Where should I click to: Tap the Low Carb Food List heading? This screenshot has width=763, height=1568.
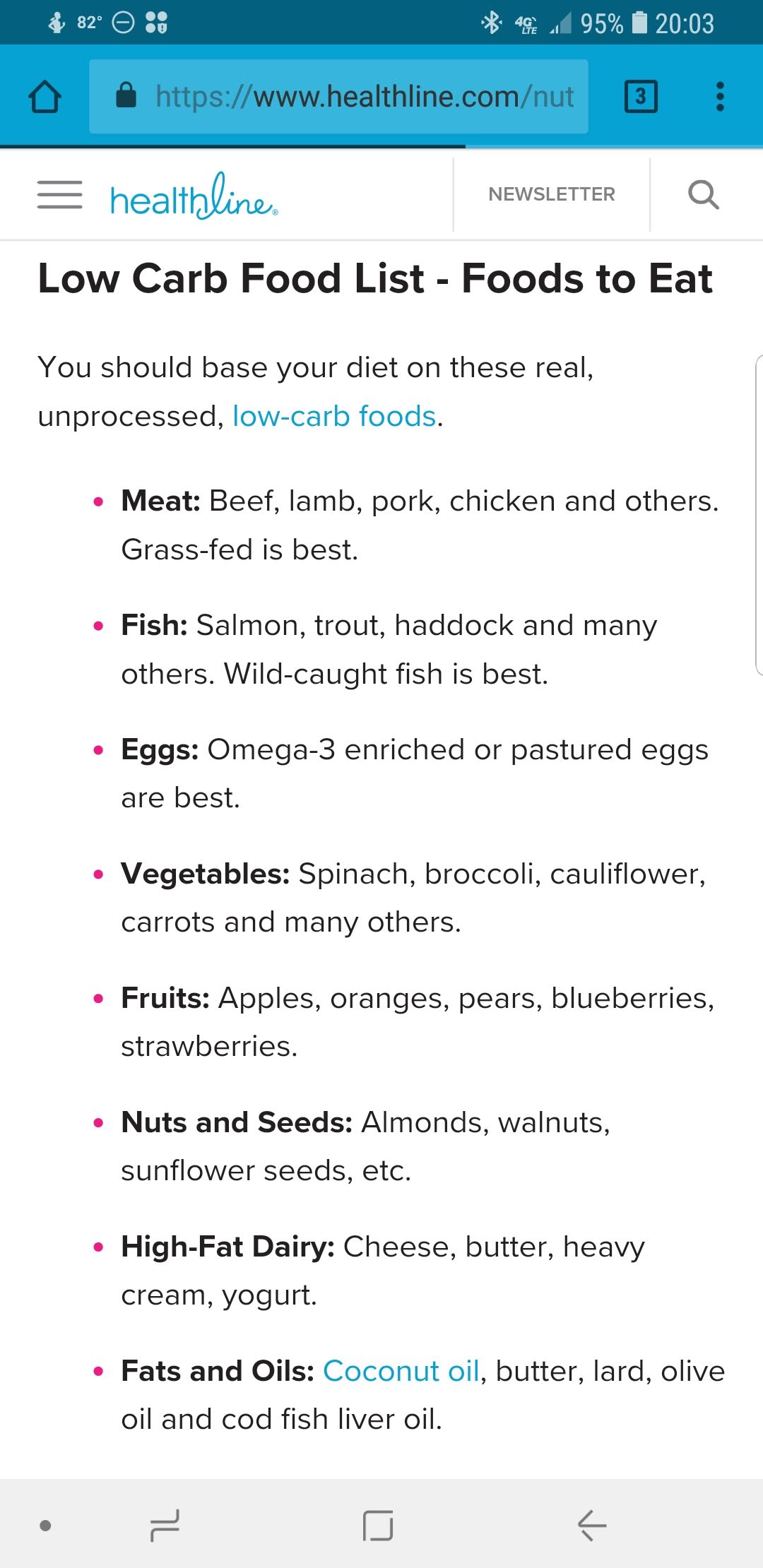click(375, 278)
